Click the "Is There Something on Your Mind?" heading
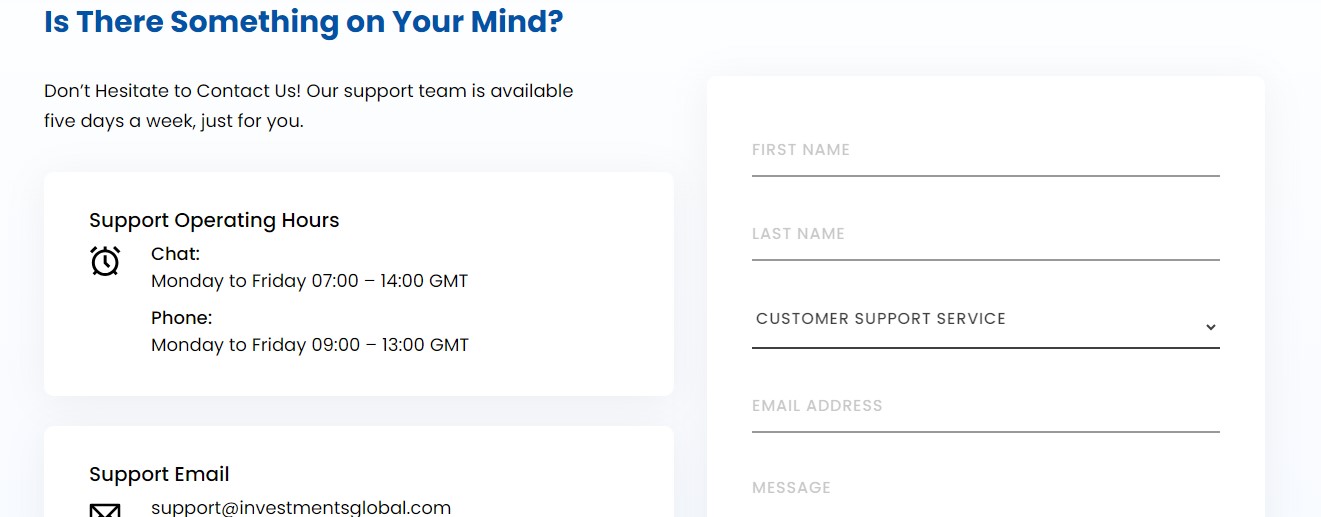1321x517 pixels. [304, 21]
